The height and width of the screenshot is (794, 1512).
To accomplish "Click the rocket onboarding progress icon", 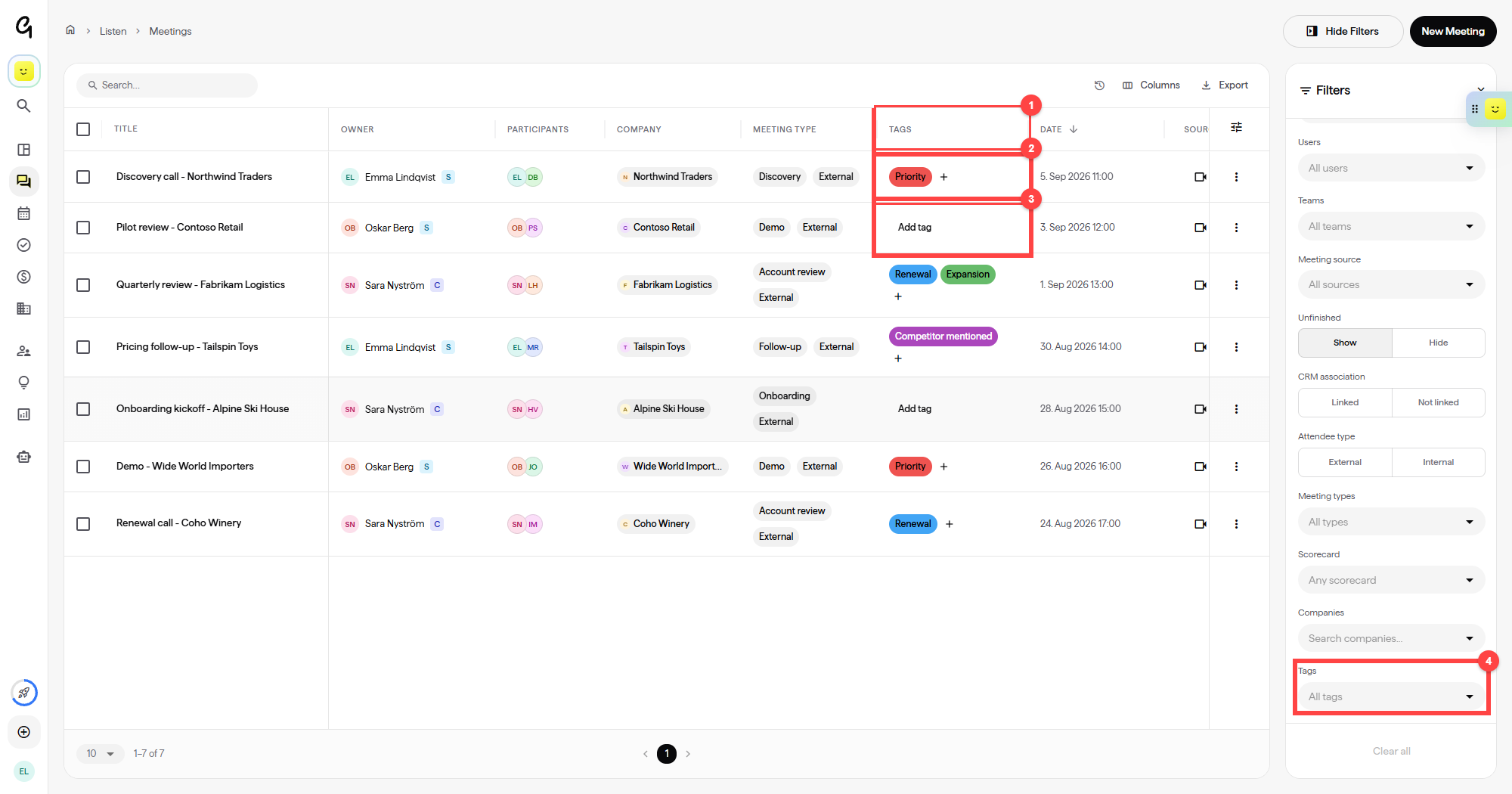I will pos(24,693).
